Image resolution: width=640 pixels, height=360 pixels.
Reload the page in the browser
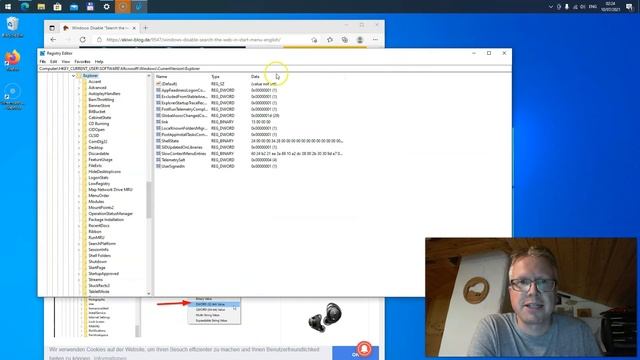(x=83, y=40)
